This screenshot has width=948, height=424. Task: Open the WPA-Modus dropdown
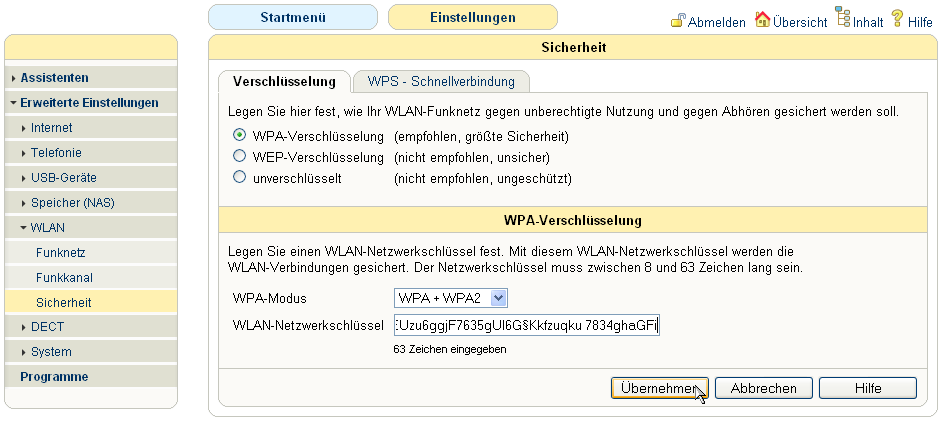451,298
